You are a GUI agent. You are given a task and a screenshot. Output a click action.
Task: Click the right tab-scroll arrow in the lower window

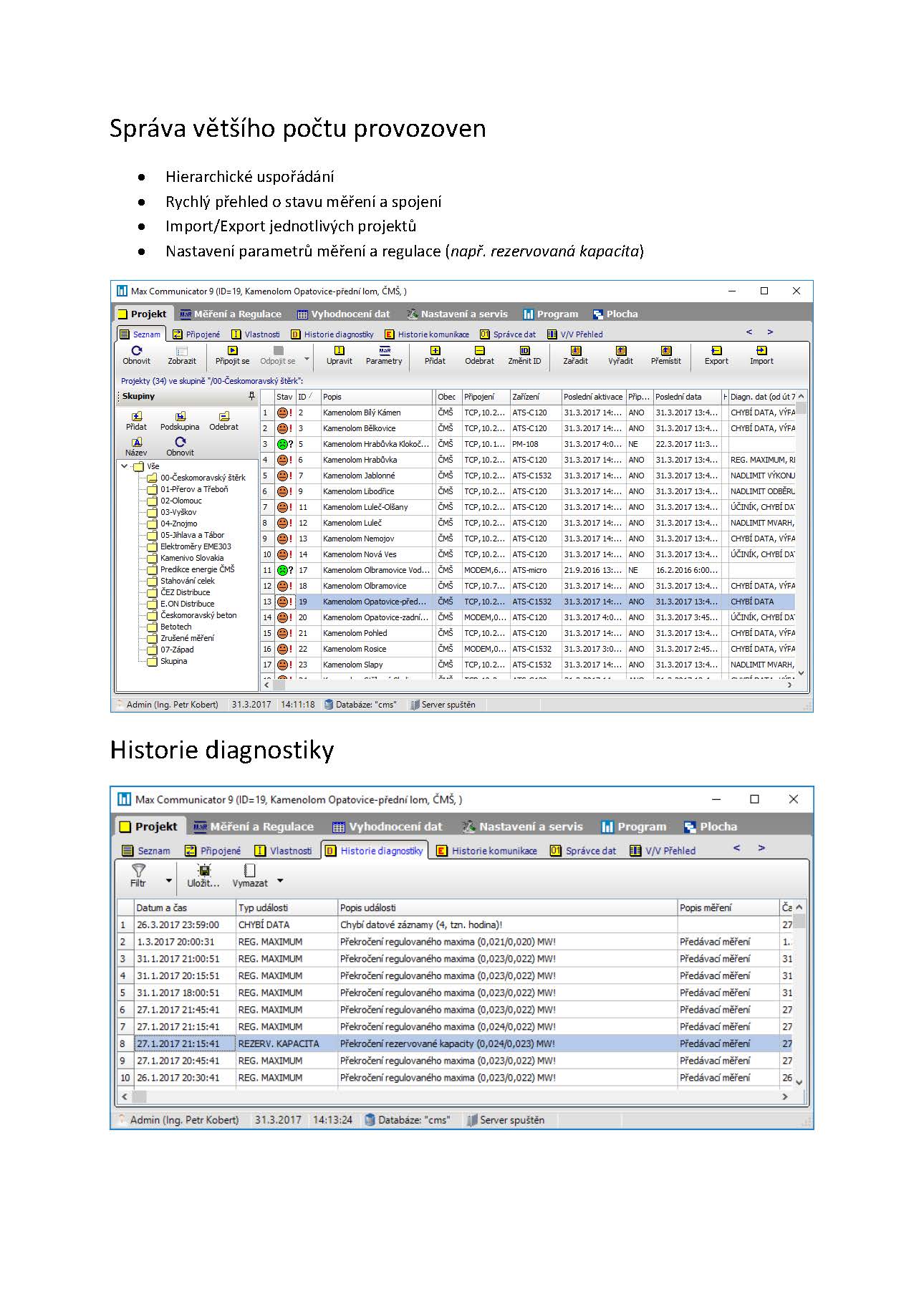761,848
